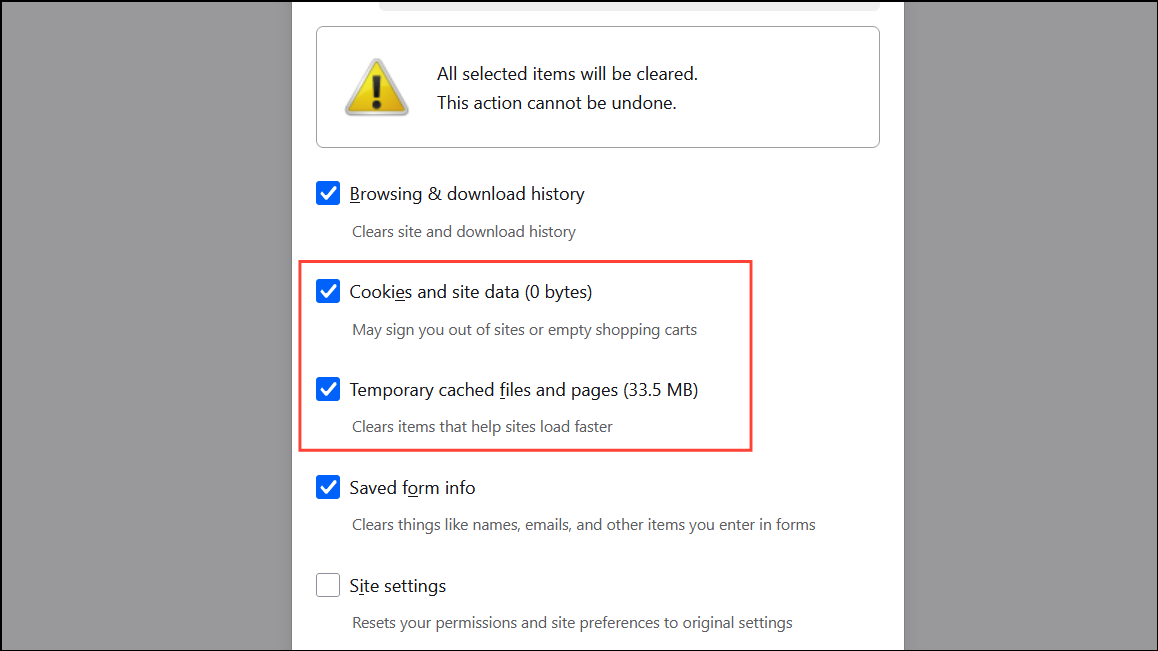Enable the Site settings checkbox
Screen dimensions: 1158x651
coord(328,586)
